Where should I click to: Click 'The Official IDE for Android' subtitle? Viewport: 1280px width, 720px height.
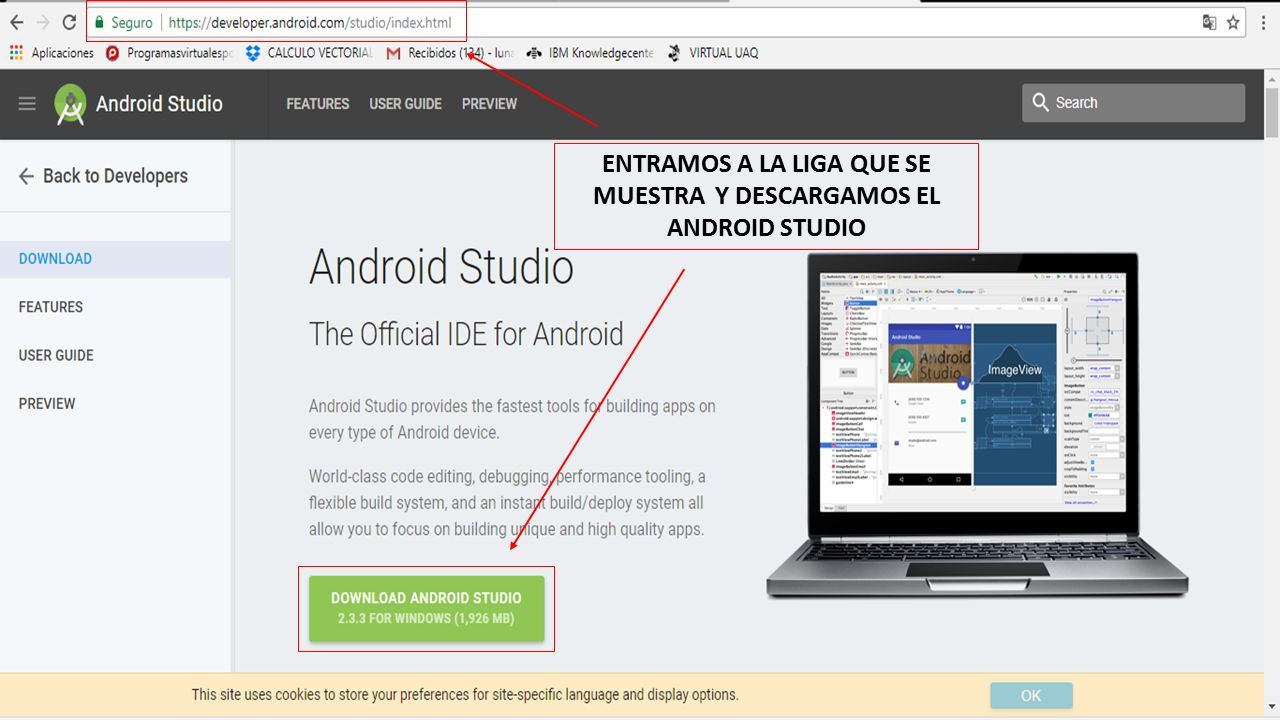click(x=466, y=334)
